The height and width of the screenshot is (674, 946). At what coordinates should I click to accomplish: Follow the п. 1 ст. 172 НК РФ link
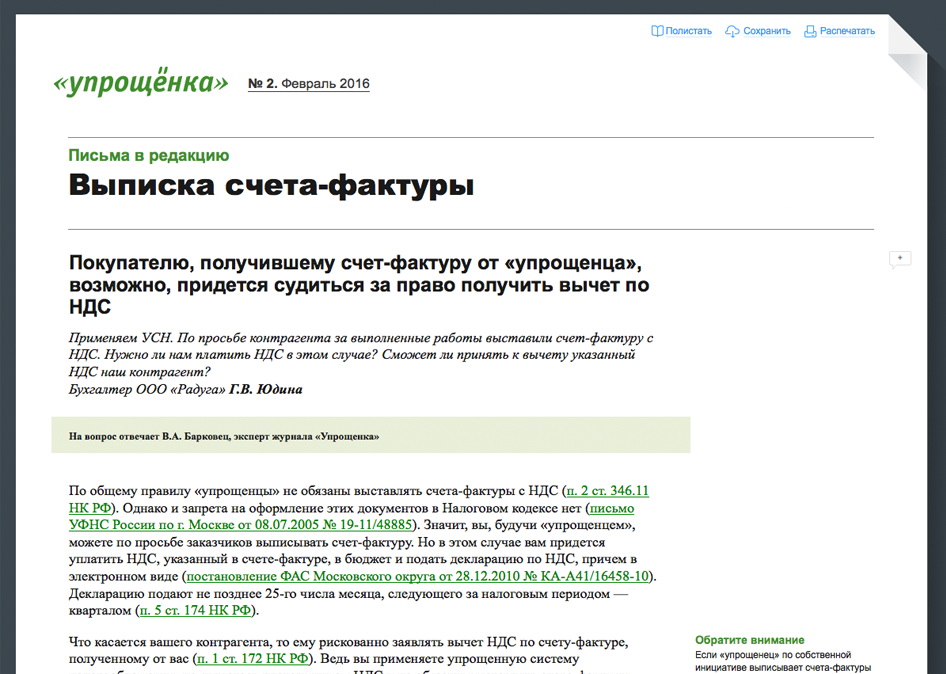coord(255,658)
